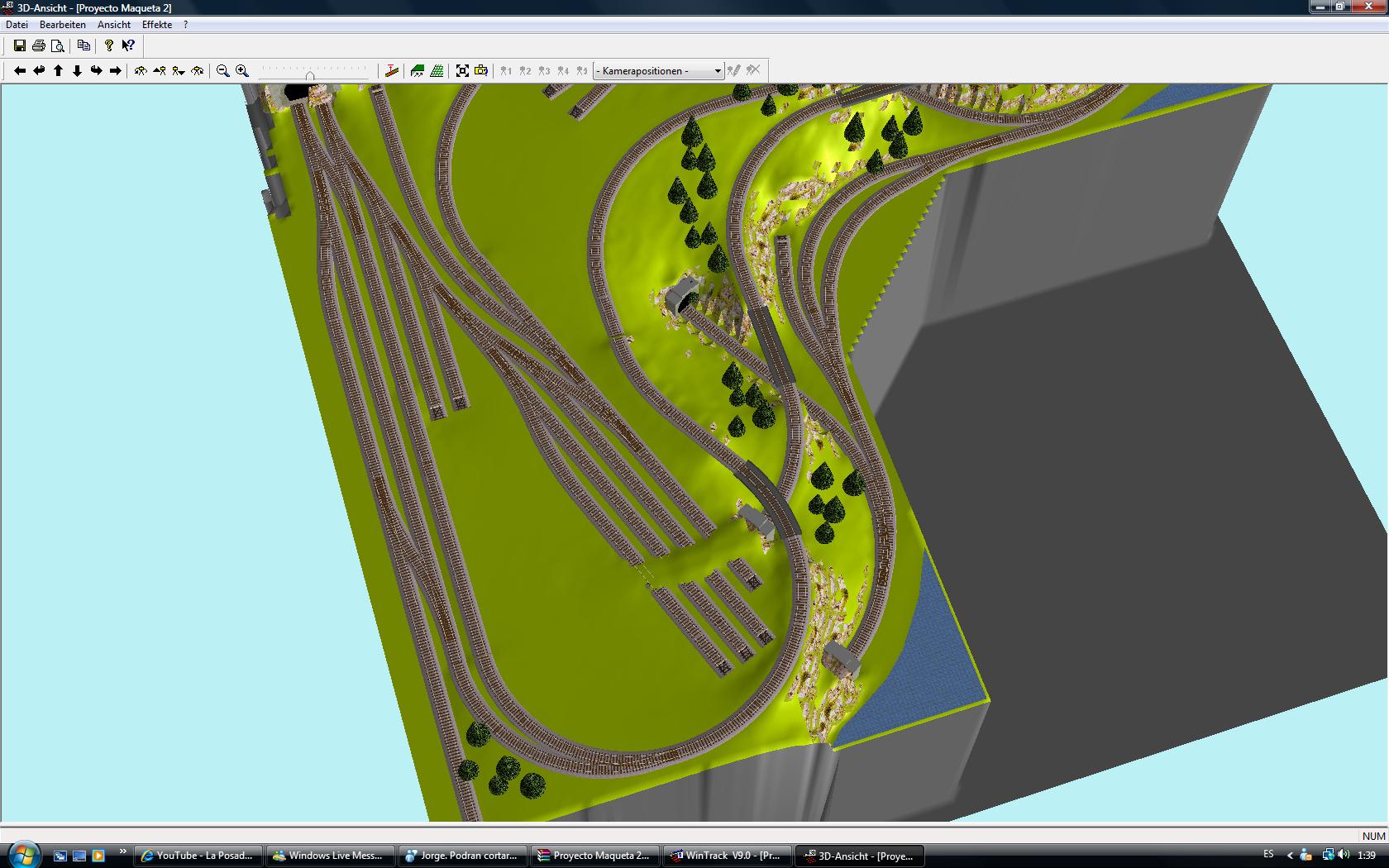The width and height of the screenshot is (1389, 868).
Task: Open the Bearbeiten menu
Action: 63,25
